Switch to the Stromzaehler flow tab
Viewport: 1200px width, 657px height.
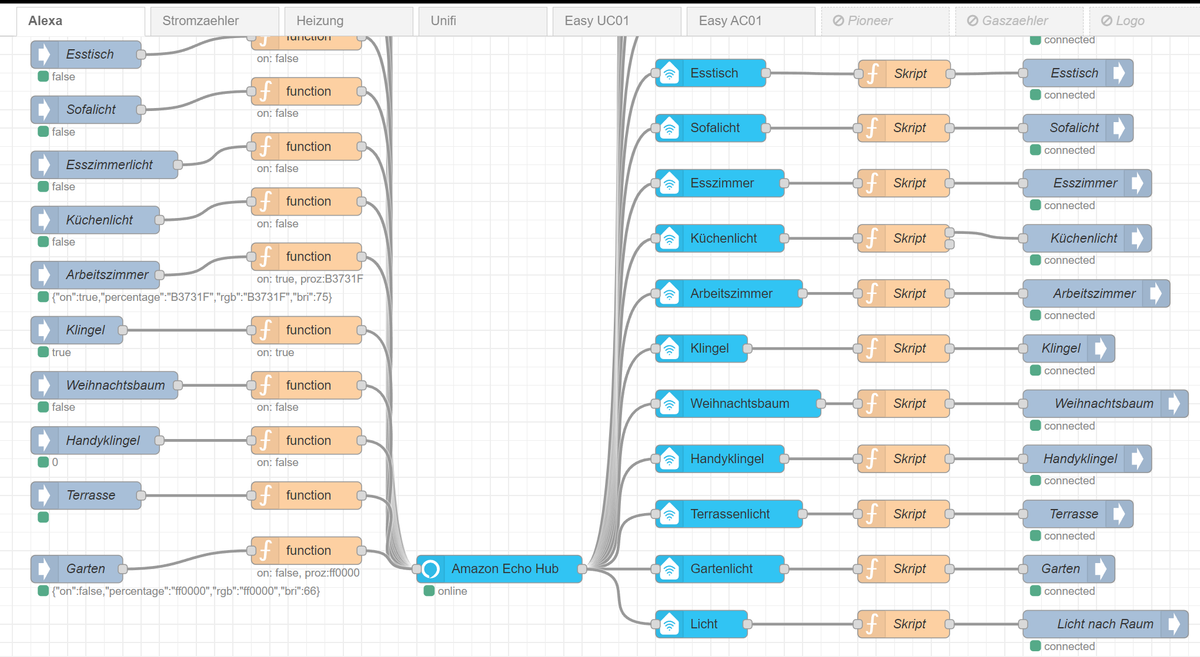pyautogui.click(x=213, y=21)
